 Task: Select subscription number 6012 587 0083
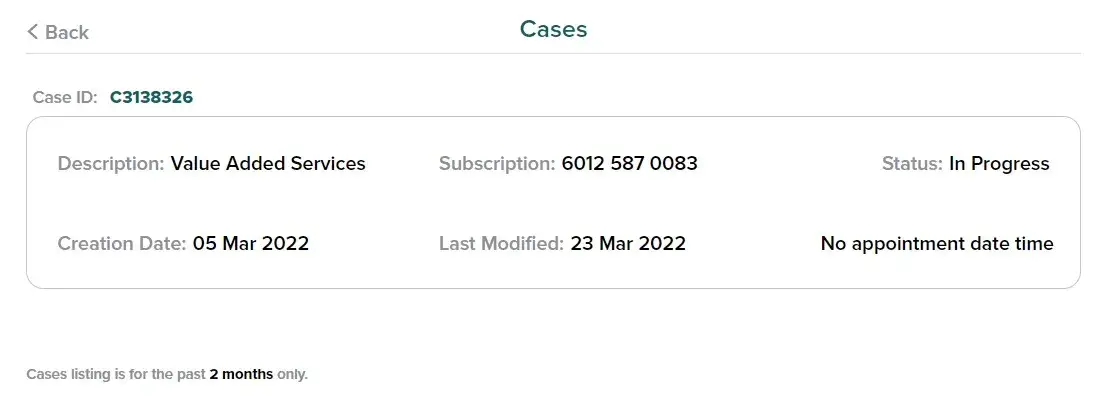tap(630, 164)
